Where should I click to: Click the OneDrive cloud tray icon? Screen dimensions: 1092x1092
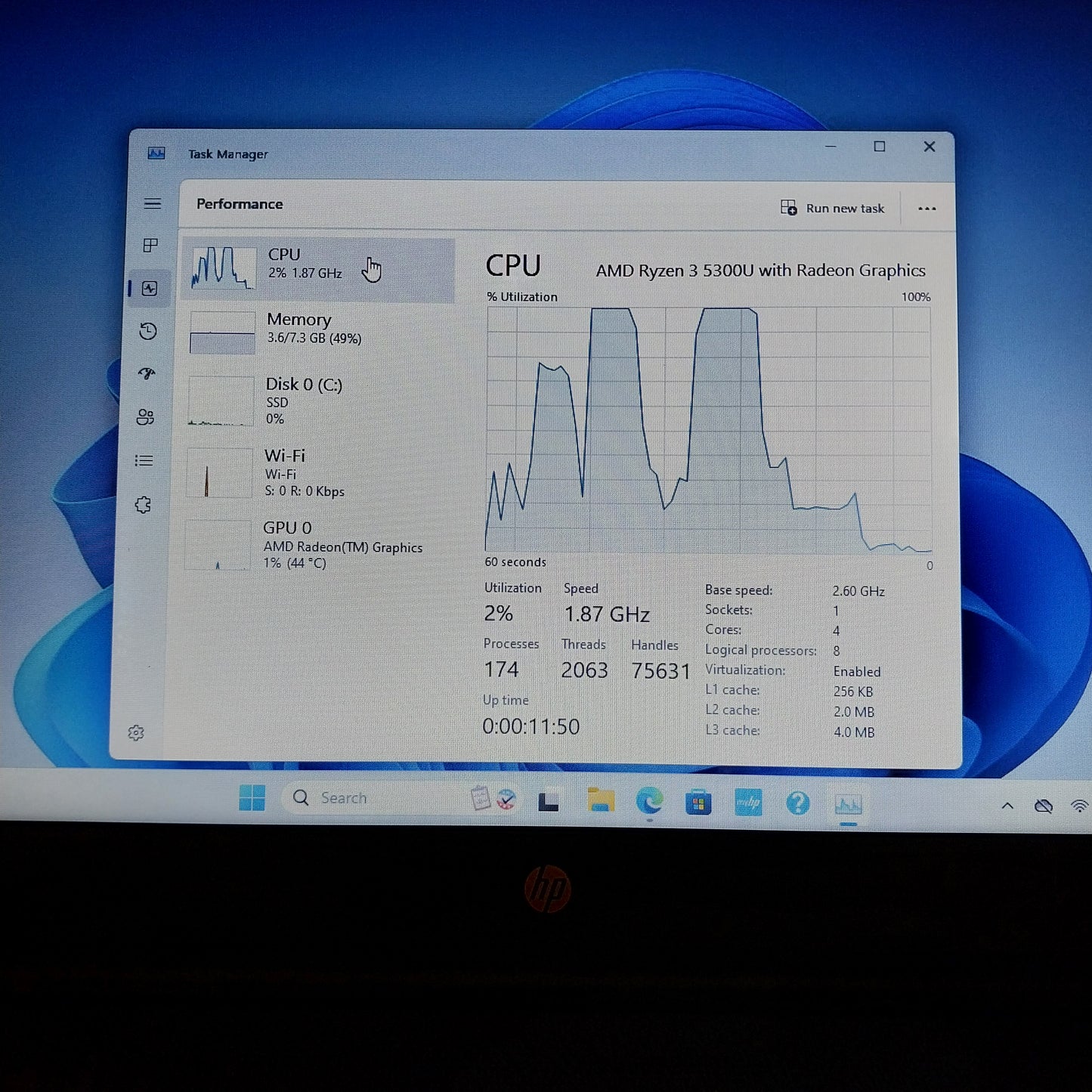point(1044,806)
